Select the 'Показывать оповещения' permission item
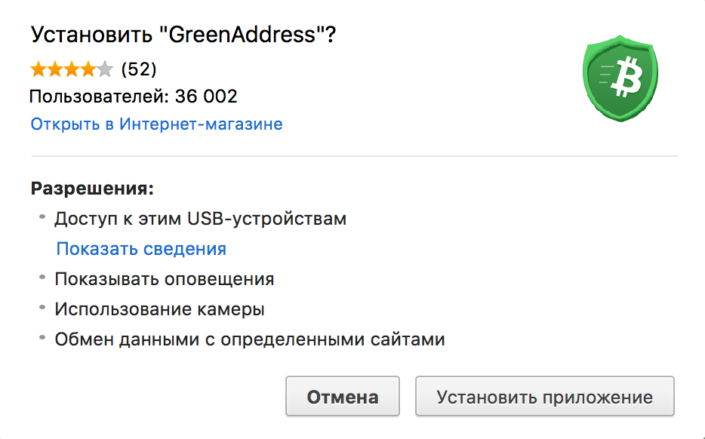The width and height of the screenshot is (705, 439). click(165, 279)
